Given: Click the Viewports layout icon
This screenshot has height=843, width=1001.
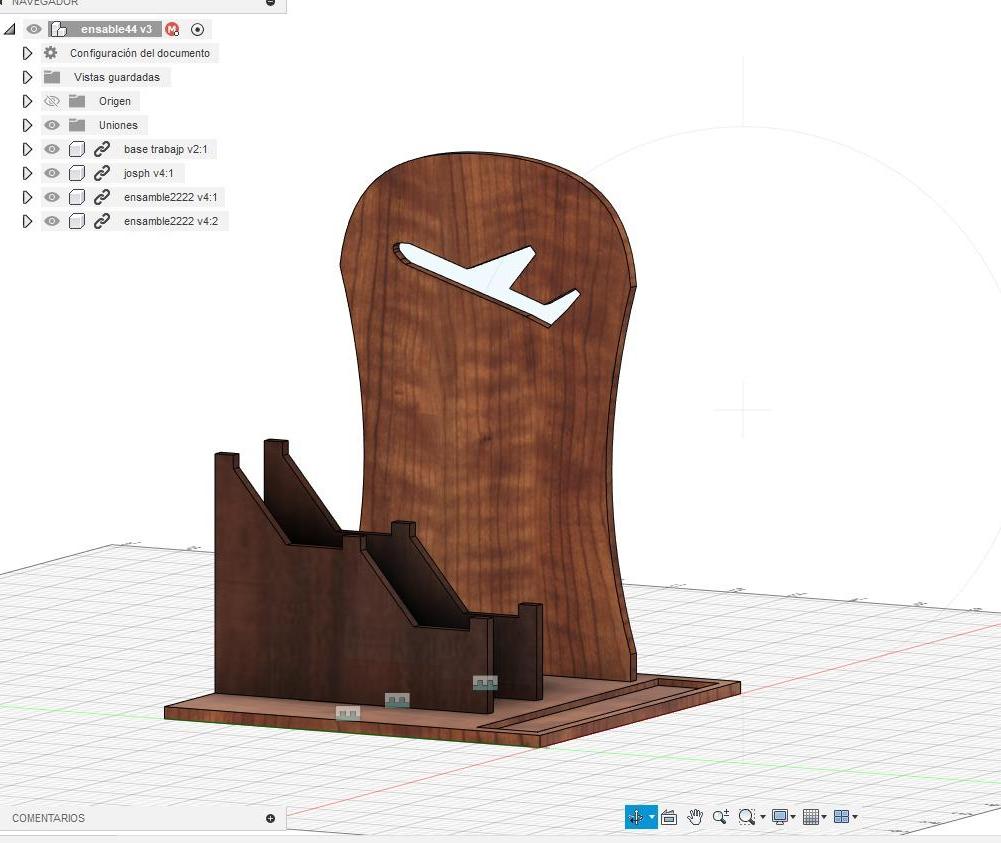Looking at the screenshot, I should click(841, 817).
